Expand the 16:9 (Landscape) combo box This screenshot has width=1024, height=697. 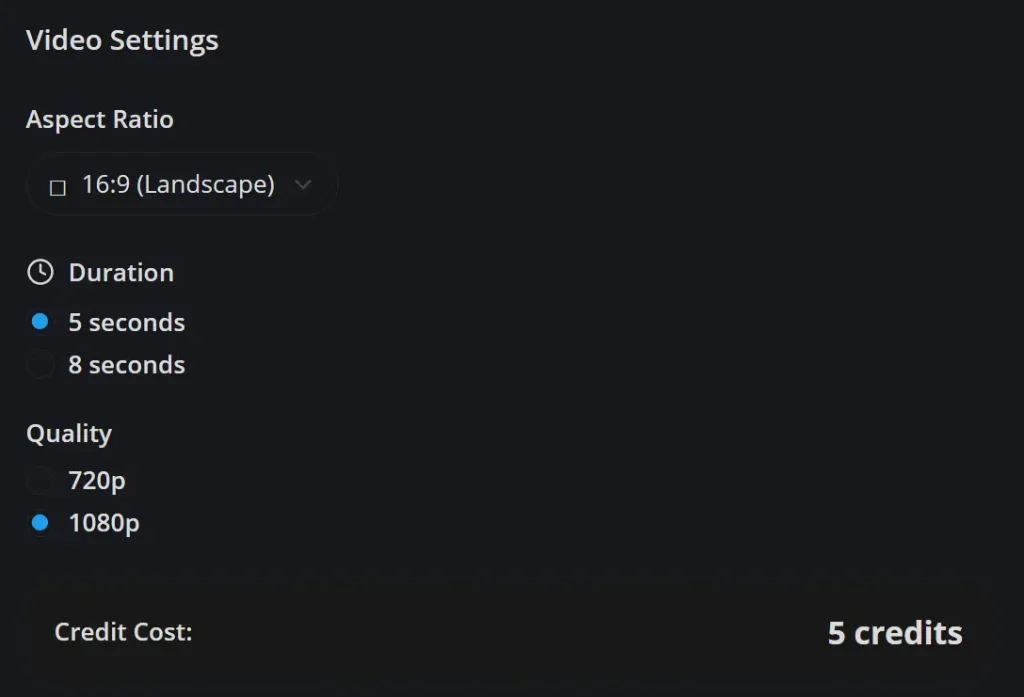pyautogui.click(x=183, y=185)
